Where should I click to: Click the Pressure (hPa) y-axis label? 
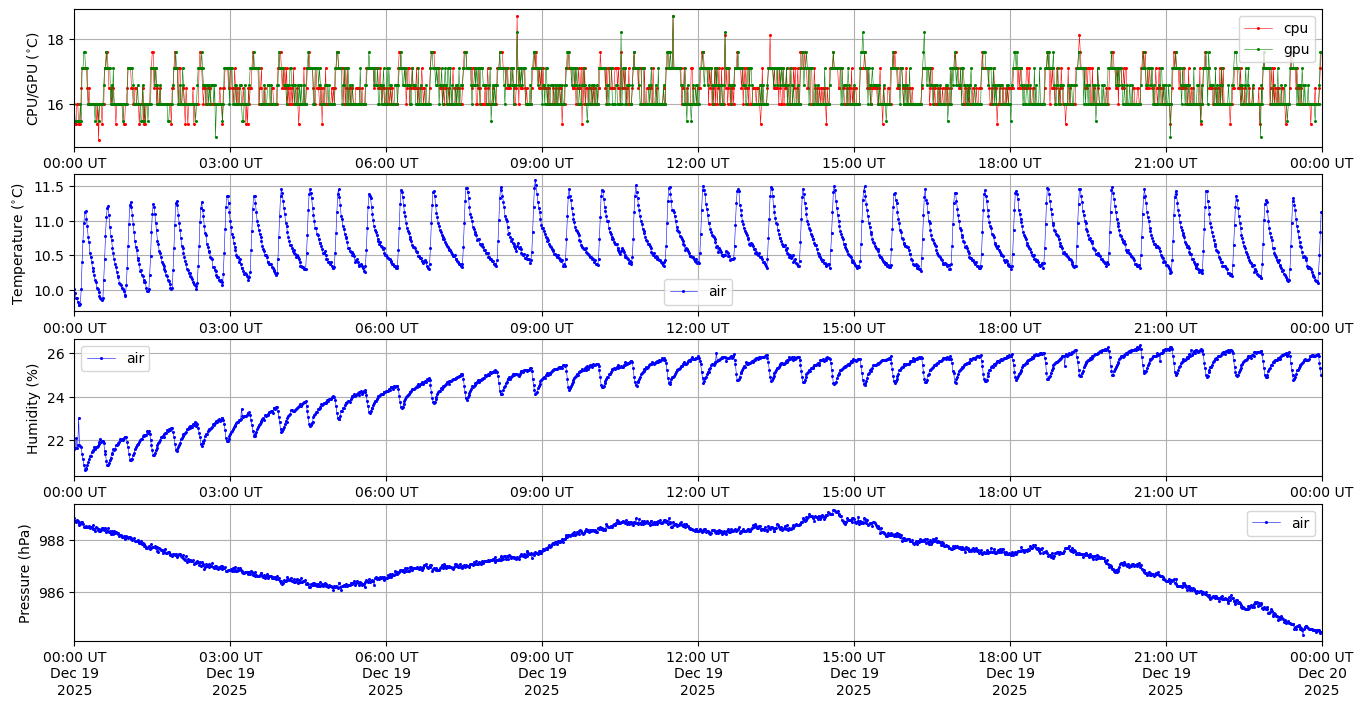click(x=25, y=573)
